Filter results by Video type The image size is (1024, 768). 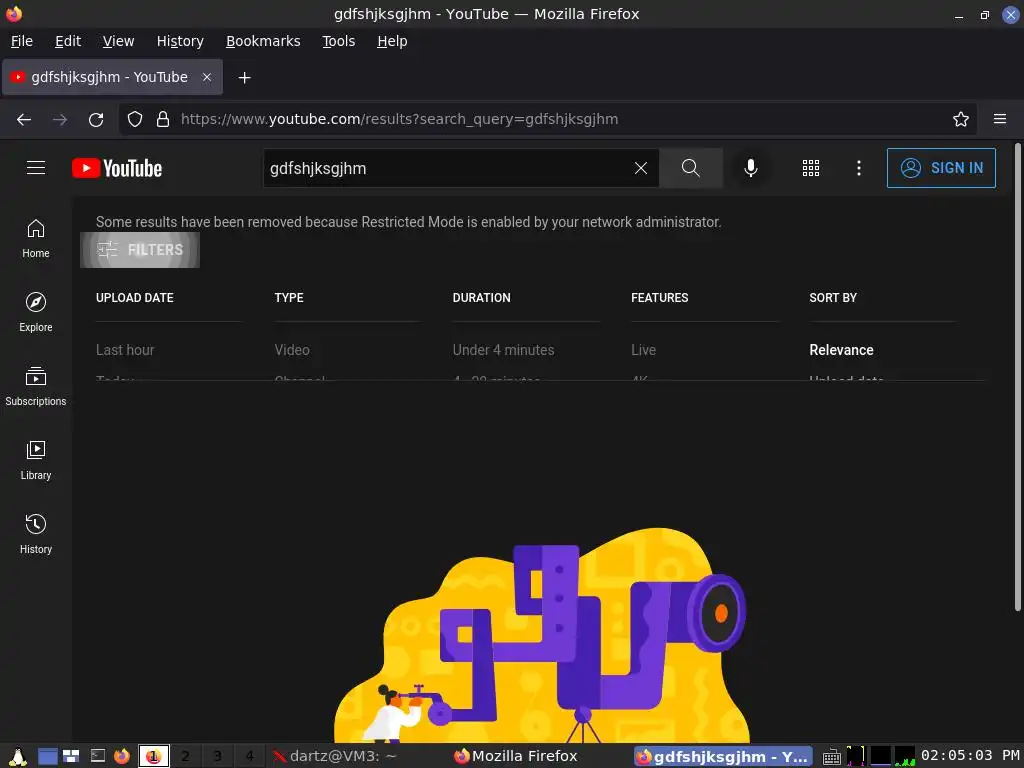pos(292,350)
